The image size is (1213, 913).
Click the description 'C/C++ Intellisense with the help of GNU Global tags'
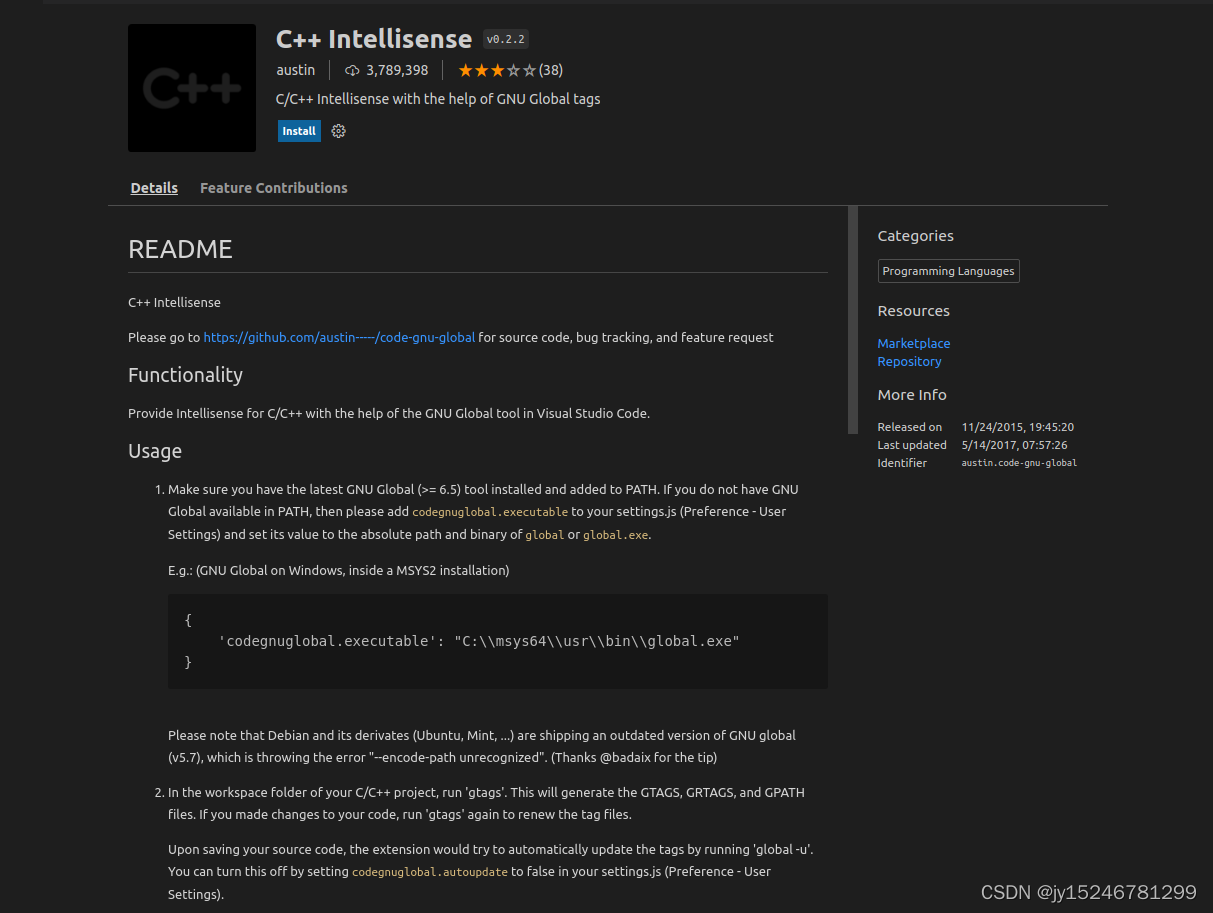(438, 99)
